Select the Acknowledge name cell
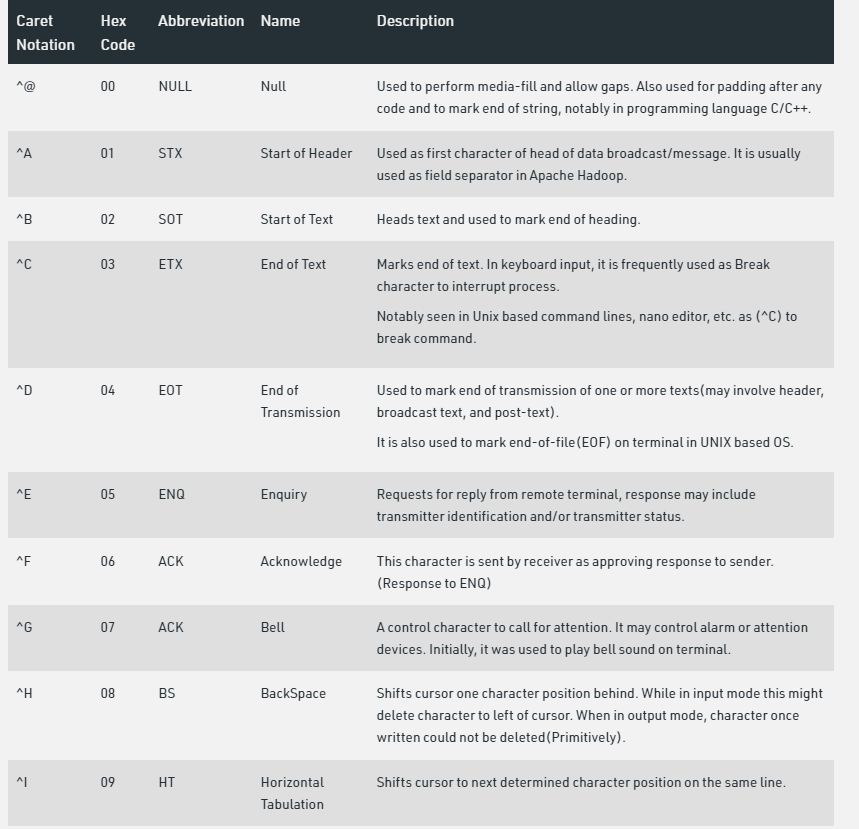This screenshot has width=859, height=829. tap(301, 562)
